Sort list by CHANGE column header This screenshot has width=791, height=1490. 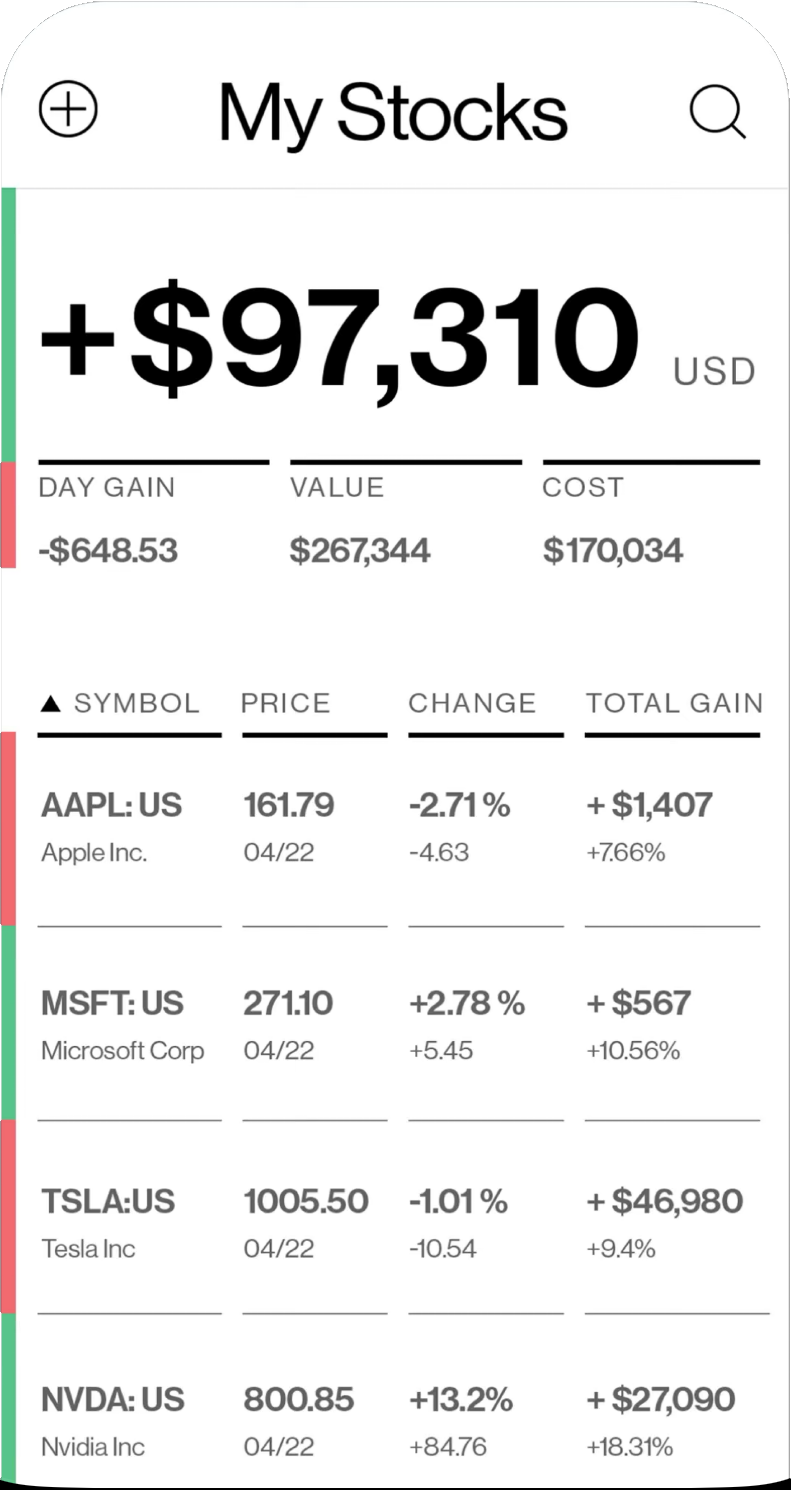pyautogui.click(x=472, y=703)
